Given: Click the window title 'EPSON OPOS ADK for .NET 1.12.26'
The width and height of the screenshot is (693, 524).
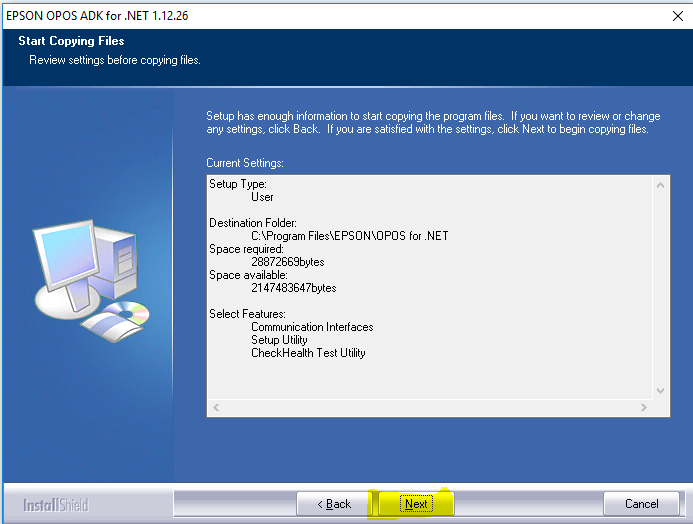Looking at the screenshot, I should (x=97, y=16).
